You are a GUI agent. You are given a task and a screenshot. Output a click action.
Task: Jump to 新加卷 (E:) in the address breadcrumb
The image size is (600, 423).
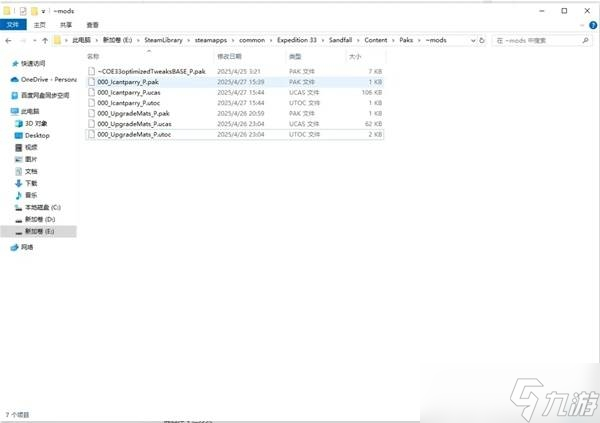tap(117, 40)
